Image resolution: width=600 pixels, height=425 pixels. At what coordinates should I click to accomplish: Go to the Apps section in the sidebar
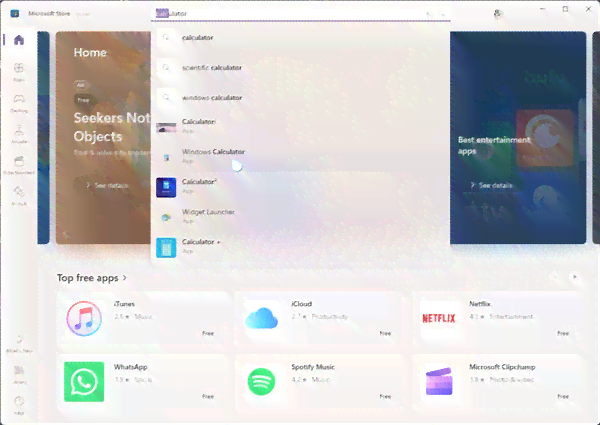coord(19,72)
